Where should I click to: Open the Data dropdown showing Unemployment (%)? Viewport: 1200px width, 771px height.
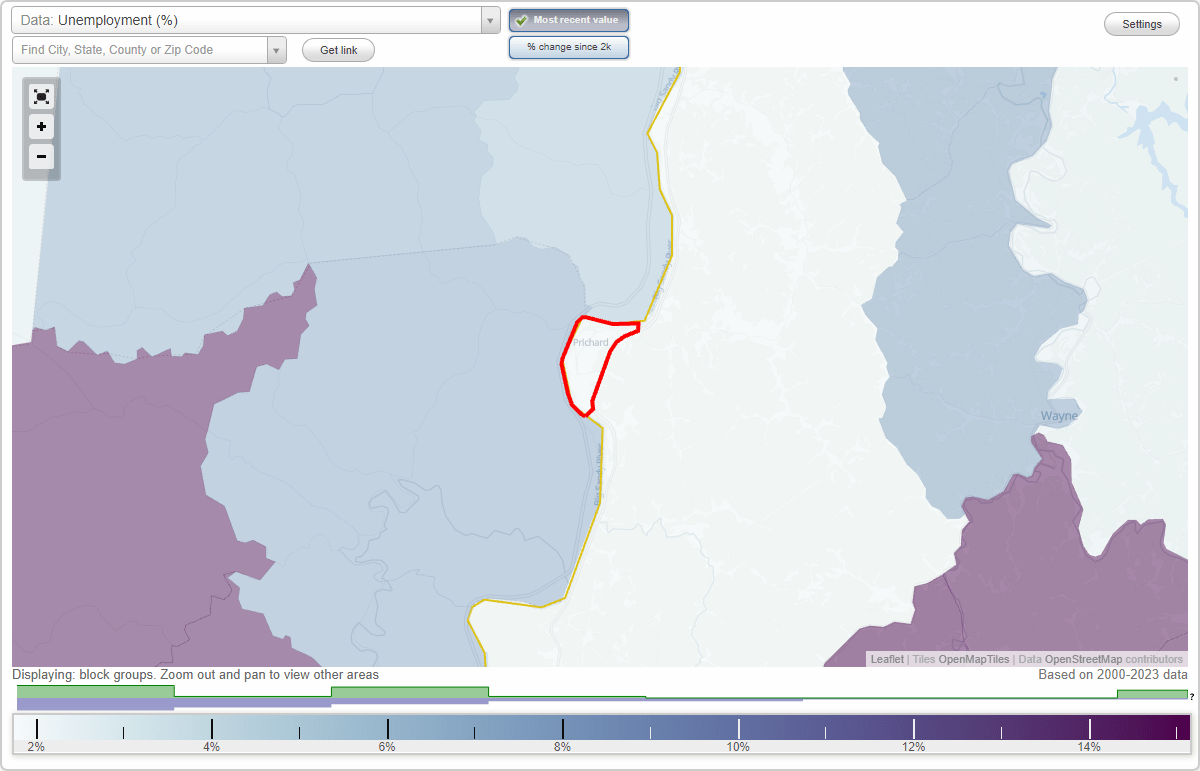(250, 20)
